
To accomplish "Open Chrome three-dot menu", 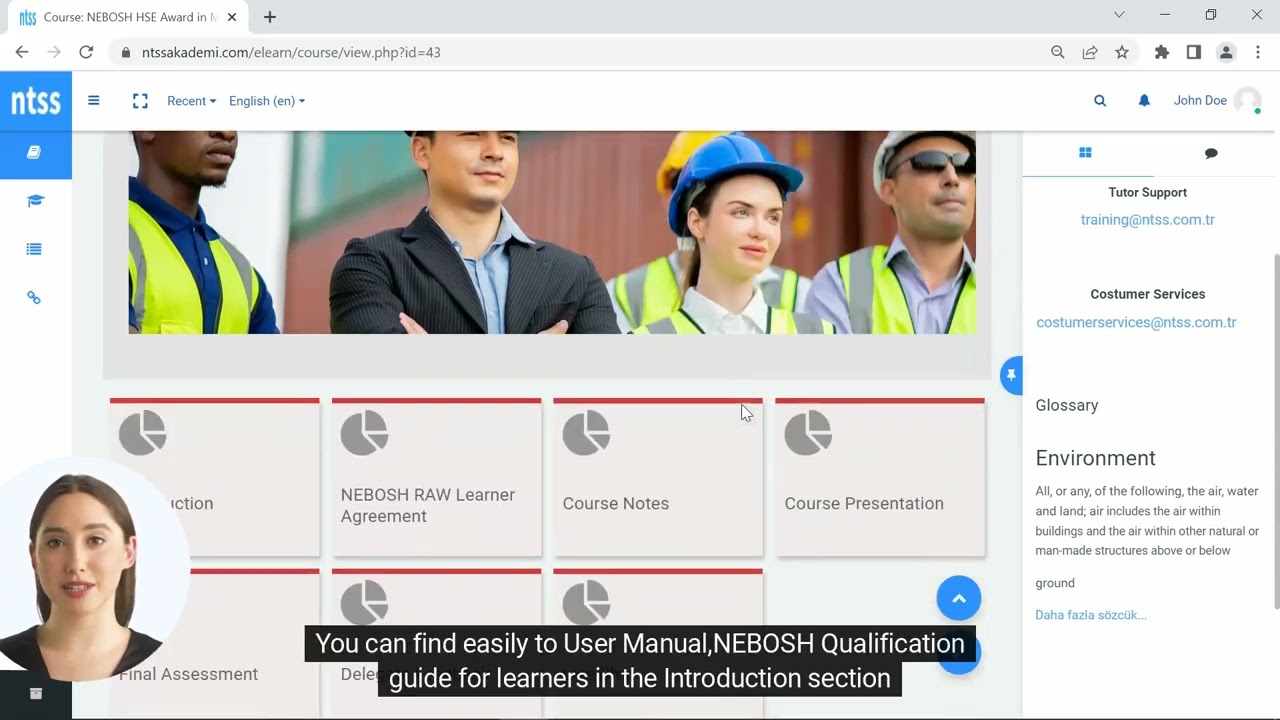I will coord(1258,52).
